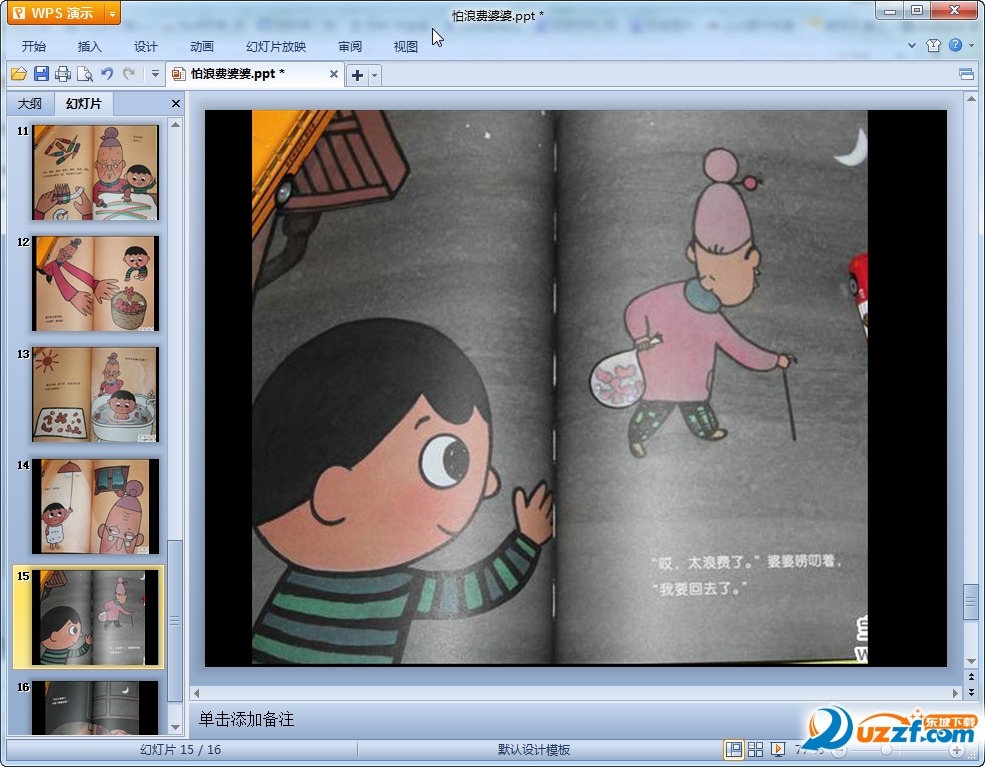Screen dimensions: 985x767
Task: Switch to Slide Sorter view icon
Action: point(756,749)
